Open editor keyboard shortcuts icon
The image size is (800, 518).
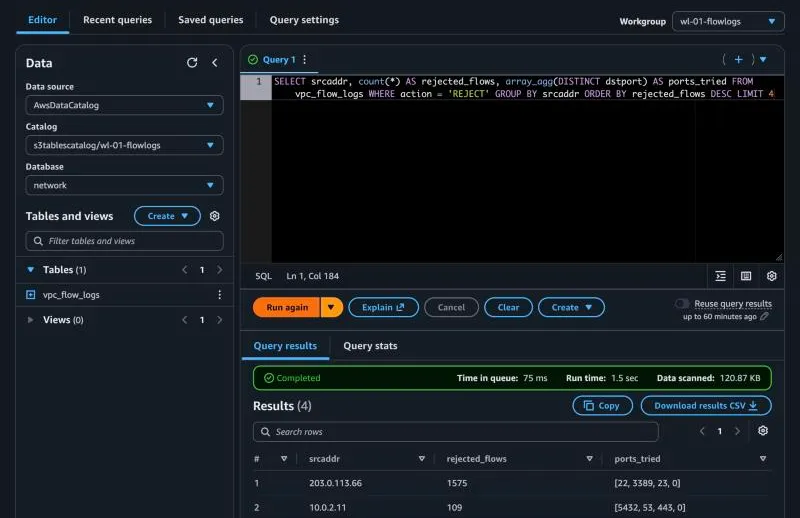pos(746,276)
